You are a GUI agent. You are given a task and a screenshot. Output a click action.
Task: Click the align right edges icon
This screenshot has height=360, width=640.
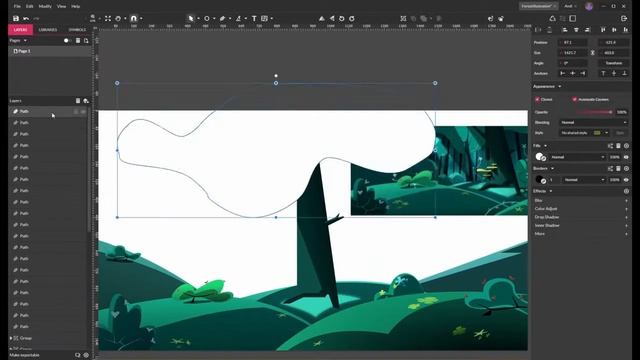(587, 30)
